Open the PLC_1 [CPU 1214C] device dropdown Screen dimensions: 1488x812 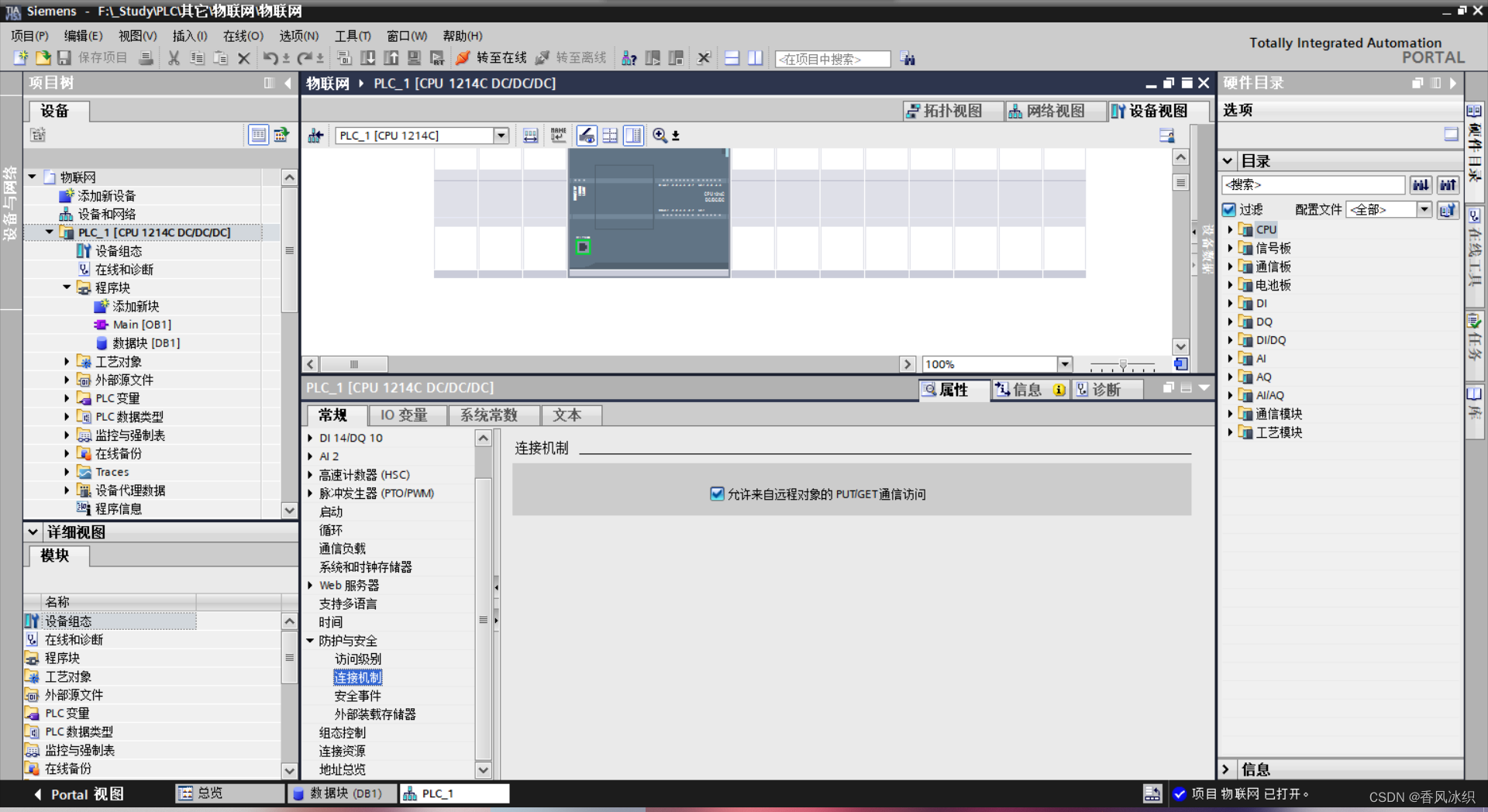coord(501,136)
